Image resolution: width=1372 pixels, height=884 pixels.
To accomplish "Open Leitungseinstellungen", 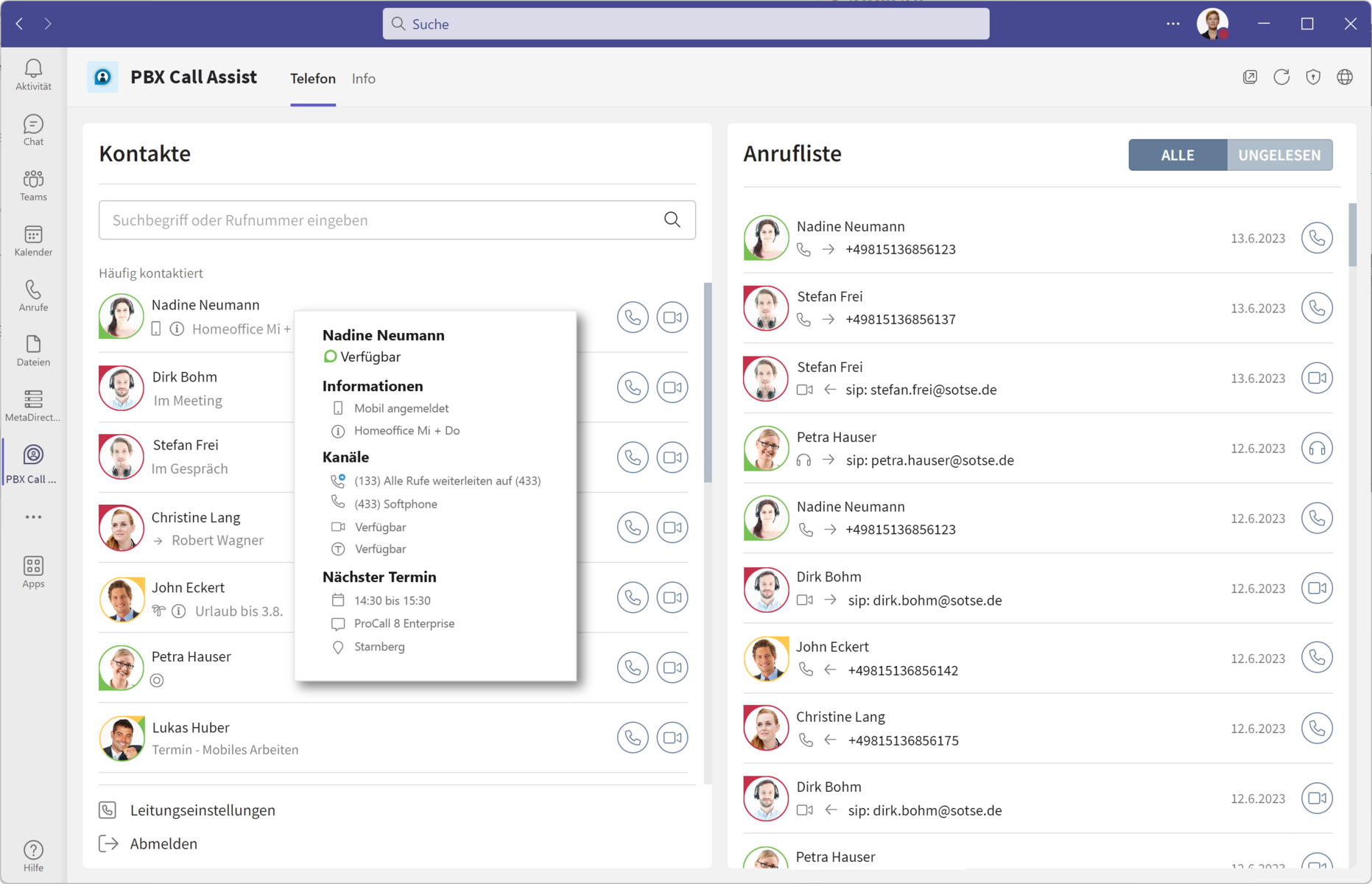I will coord(203,810).
